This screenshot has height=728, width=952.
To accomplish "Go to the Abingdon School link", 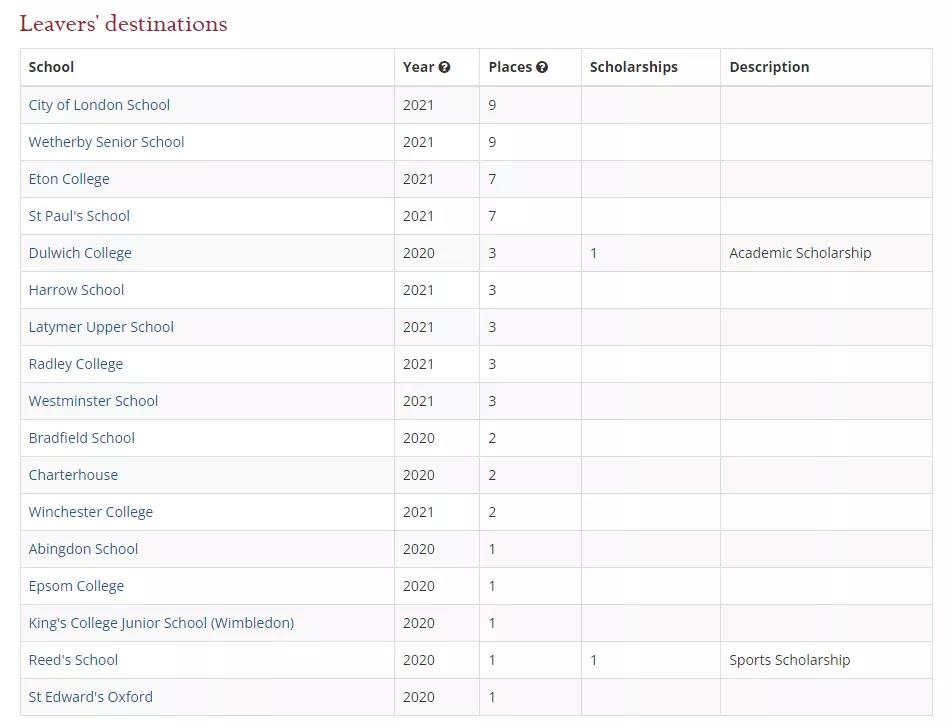I will click(x=83, y=549).
